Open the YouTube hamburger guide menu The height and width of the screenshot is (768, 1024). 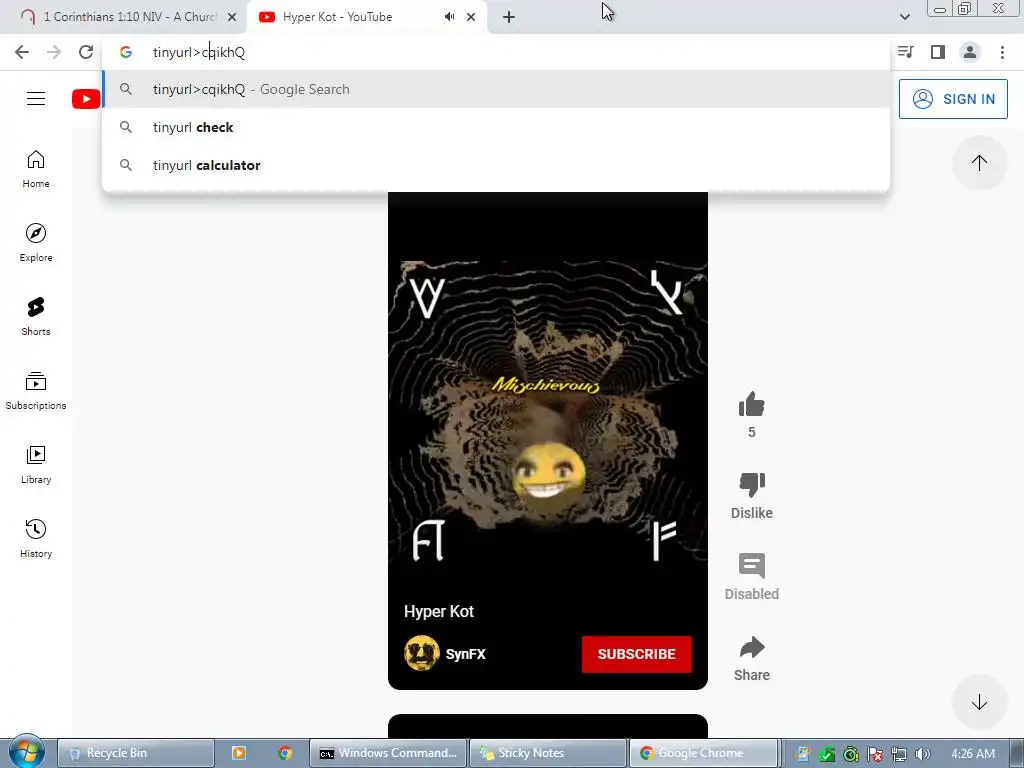pos(36,99)
